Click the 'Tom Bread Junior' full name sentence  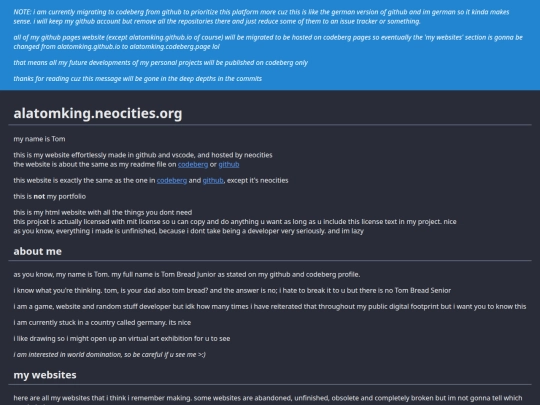point(187,274)
